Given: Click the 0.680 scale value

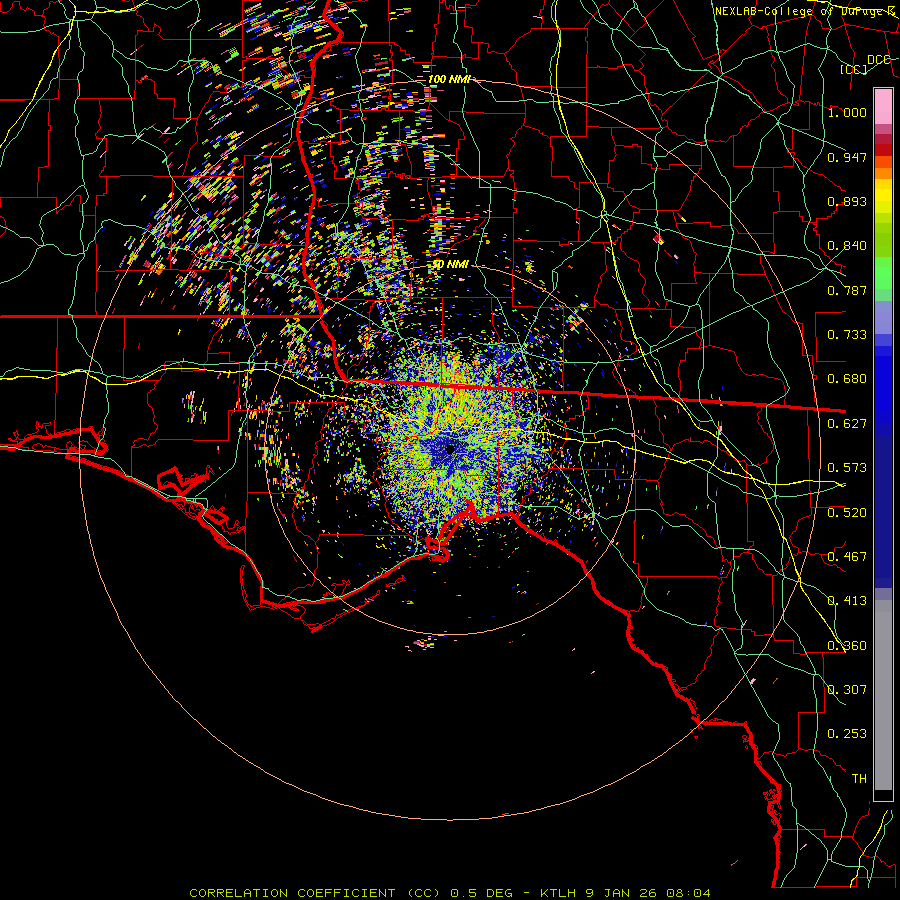Looking at the screenshot, I should [847, 379].
